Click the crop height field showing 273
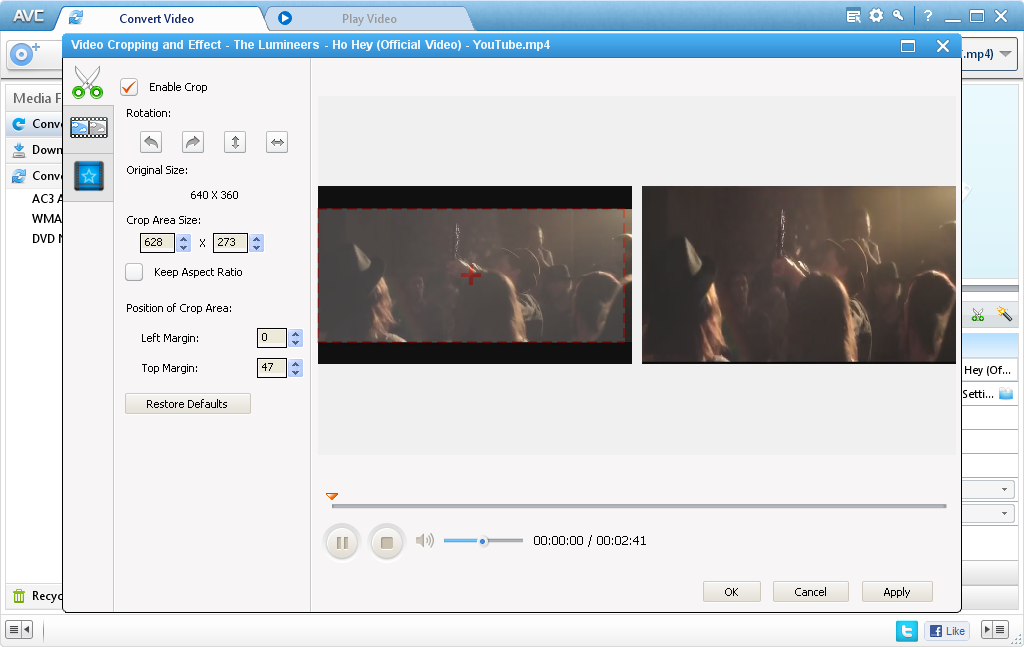 (x=231, y=242)
